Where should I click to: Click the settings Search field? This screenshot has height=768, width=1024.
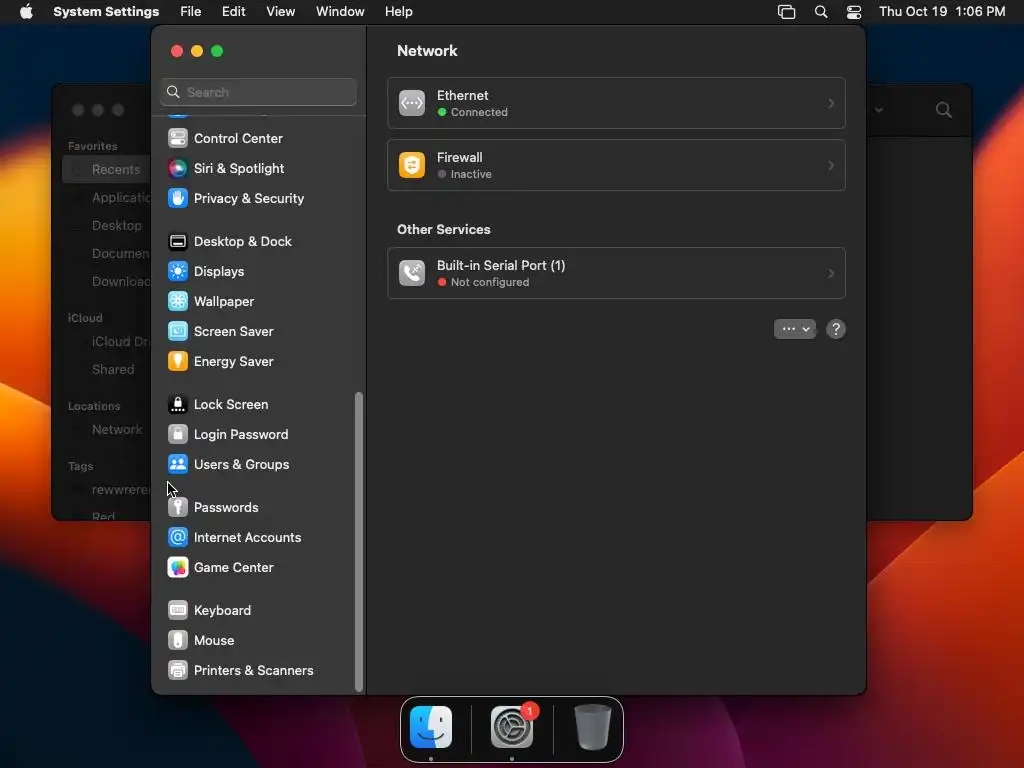click(259, 92)
